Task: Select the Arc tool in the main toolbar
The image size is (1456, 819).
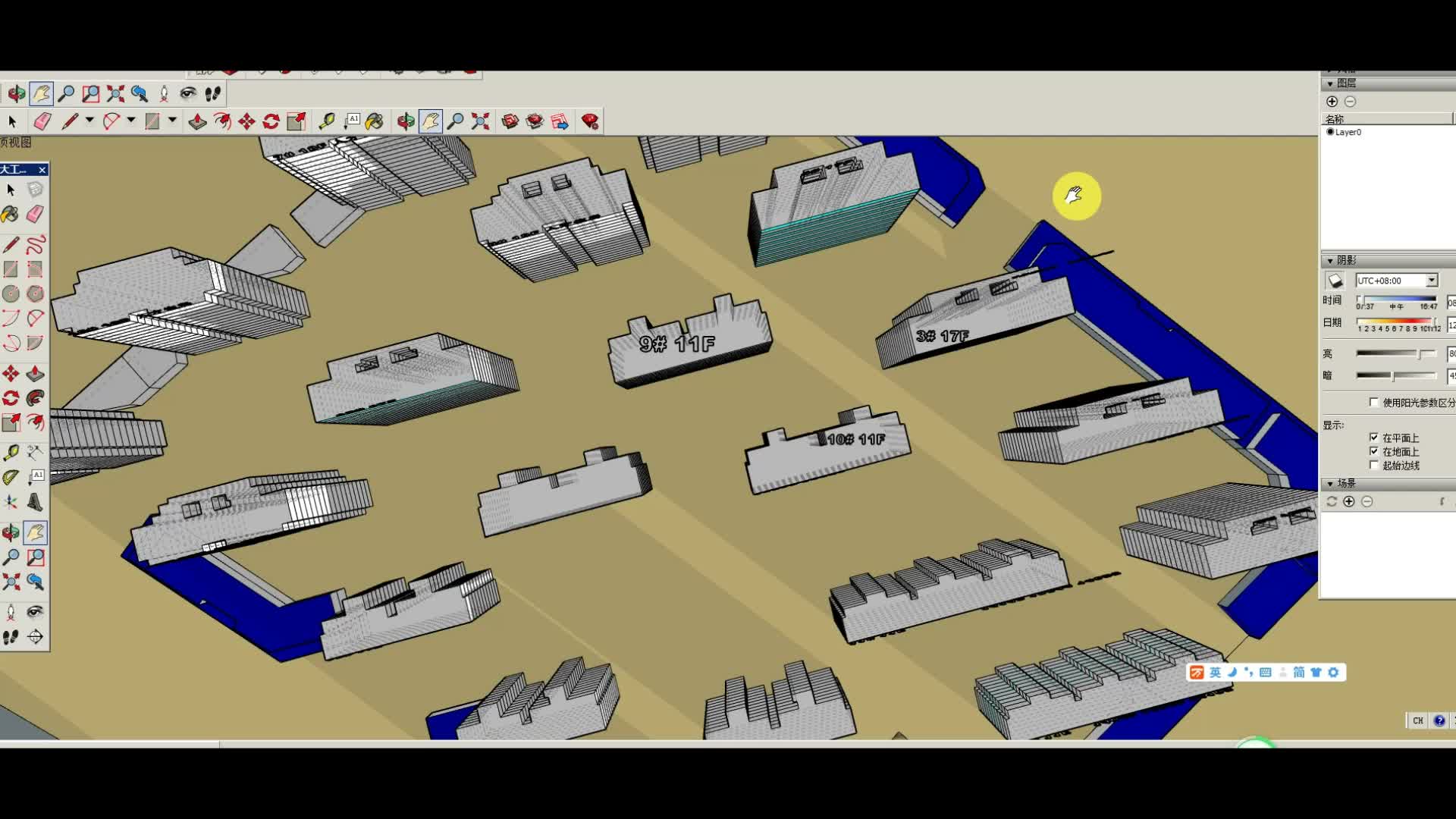Action: point(111,121)
